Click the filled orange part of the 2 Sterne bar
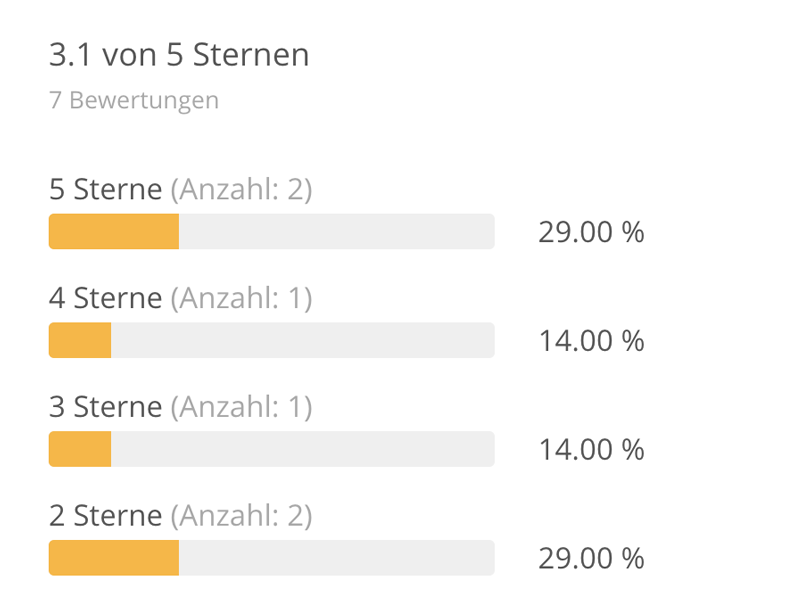This screenshot has width=800, height=600. 114,558
